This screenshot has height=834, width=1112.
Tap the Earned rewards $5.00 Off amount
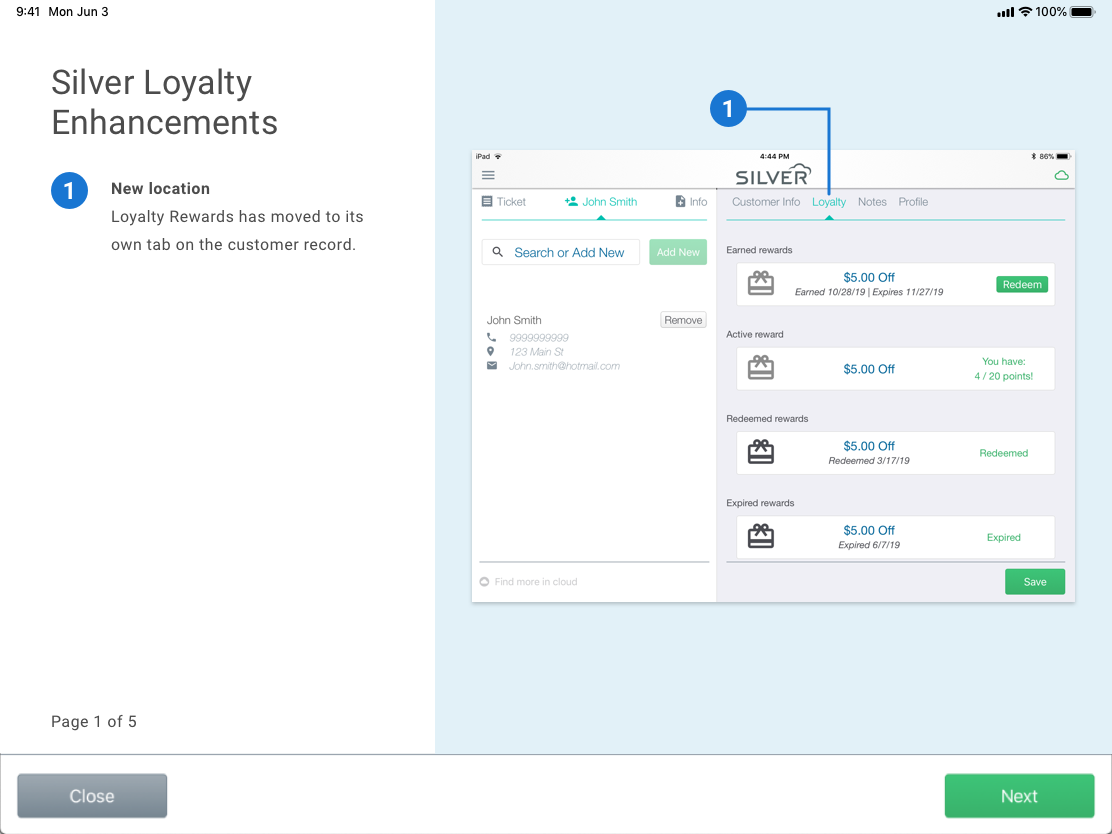(869, 277)
